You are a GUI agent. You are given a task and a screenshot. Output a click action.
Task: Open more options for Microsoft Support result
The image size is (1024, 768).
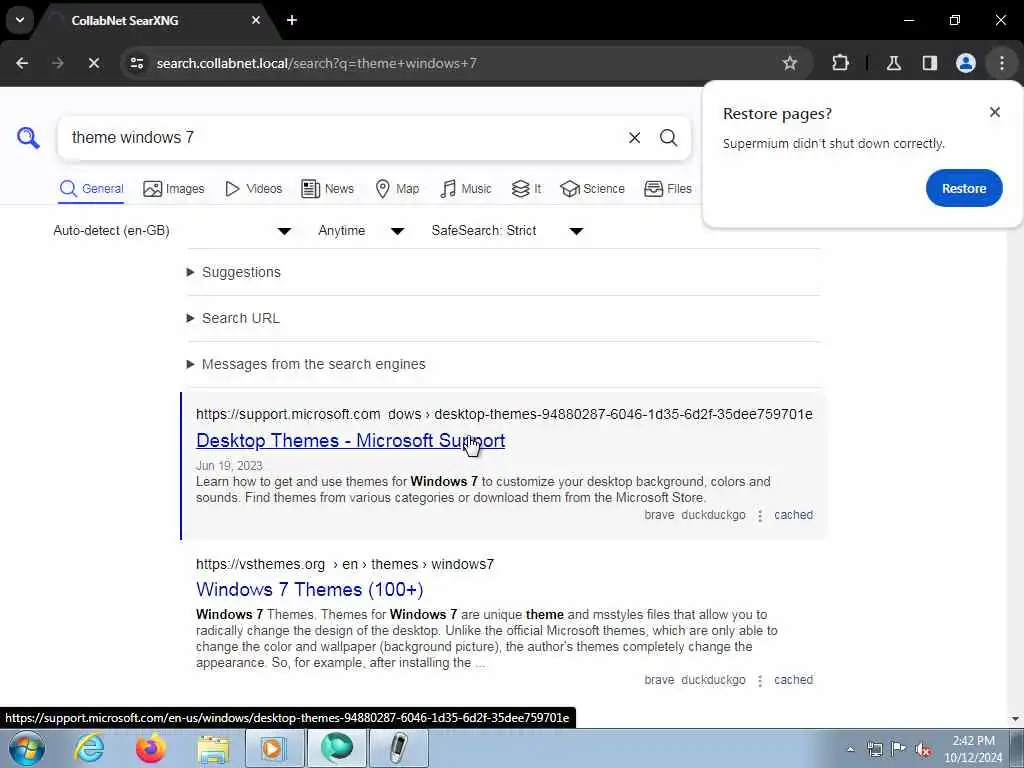pyautogui.click(x=760, y=516)
